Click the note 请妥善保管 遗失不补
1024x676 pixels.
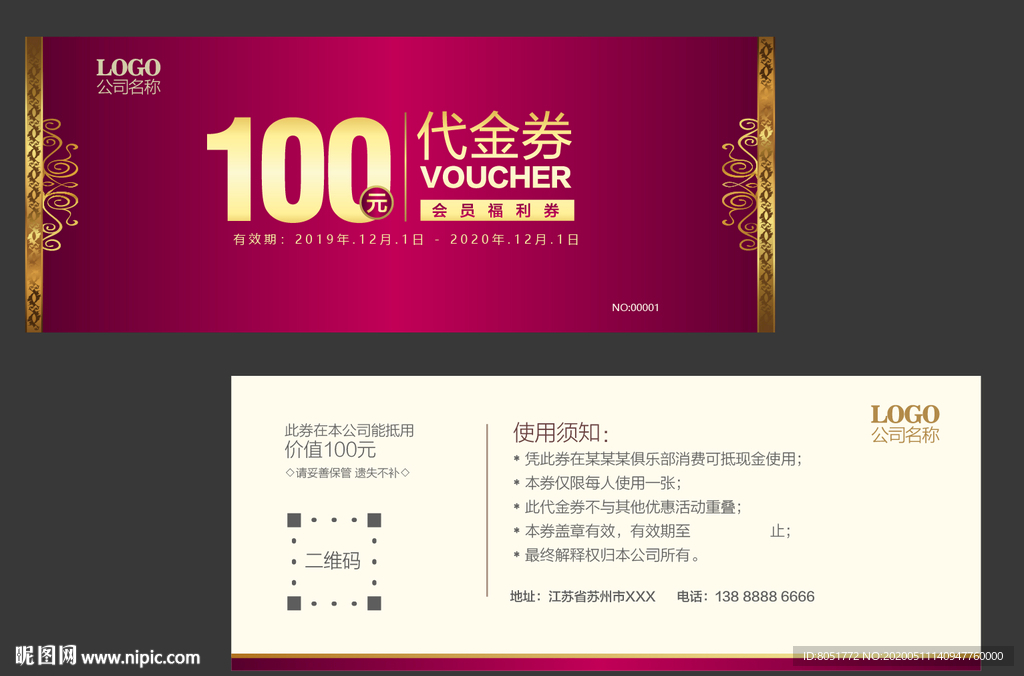[x=347, y=473]
